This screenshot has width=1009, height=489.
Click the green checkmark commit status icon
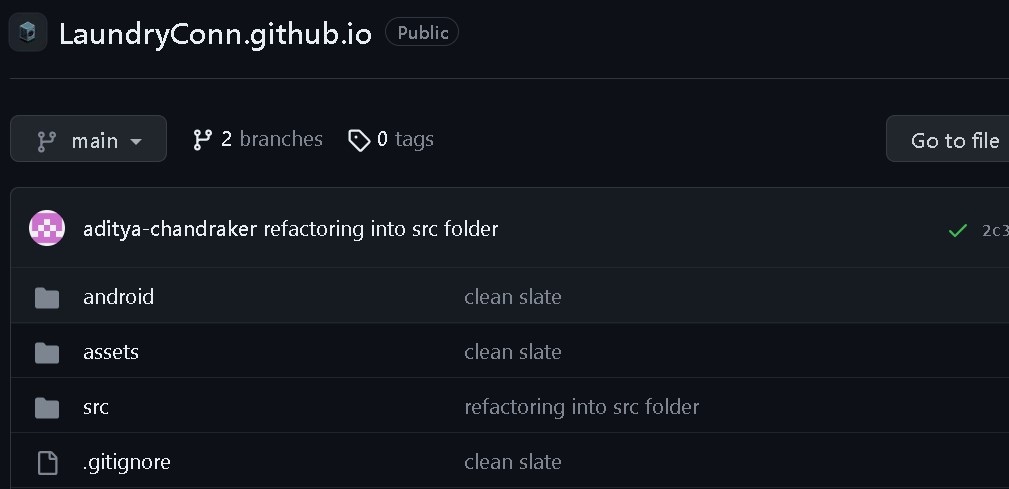958,230
